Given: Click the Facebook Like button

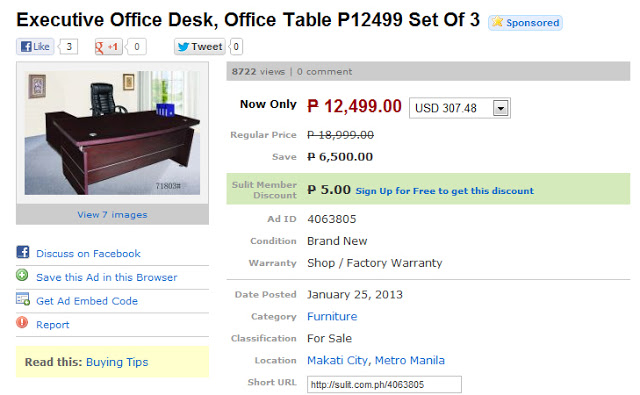Looking at the screenshot, I should [x=35, y=47].
